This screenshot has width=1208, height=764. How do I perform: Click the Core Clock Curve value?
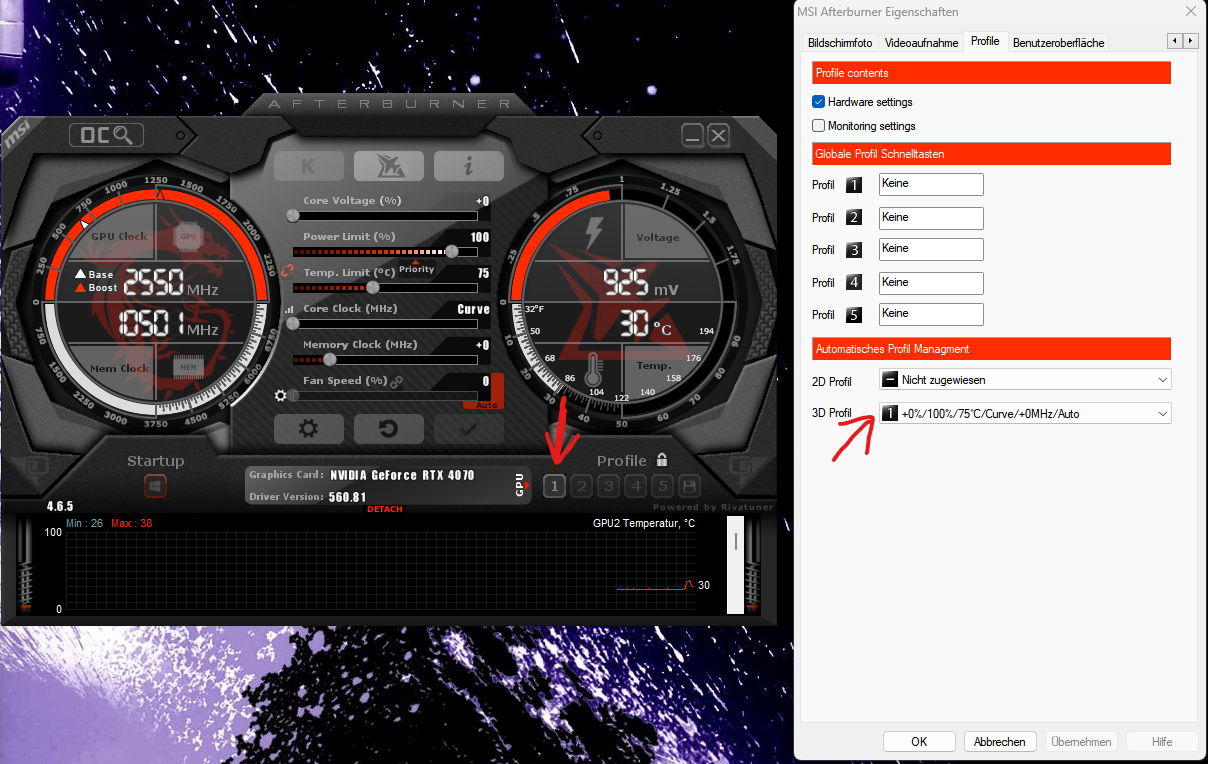coord(474,309)
